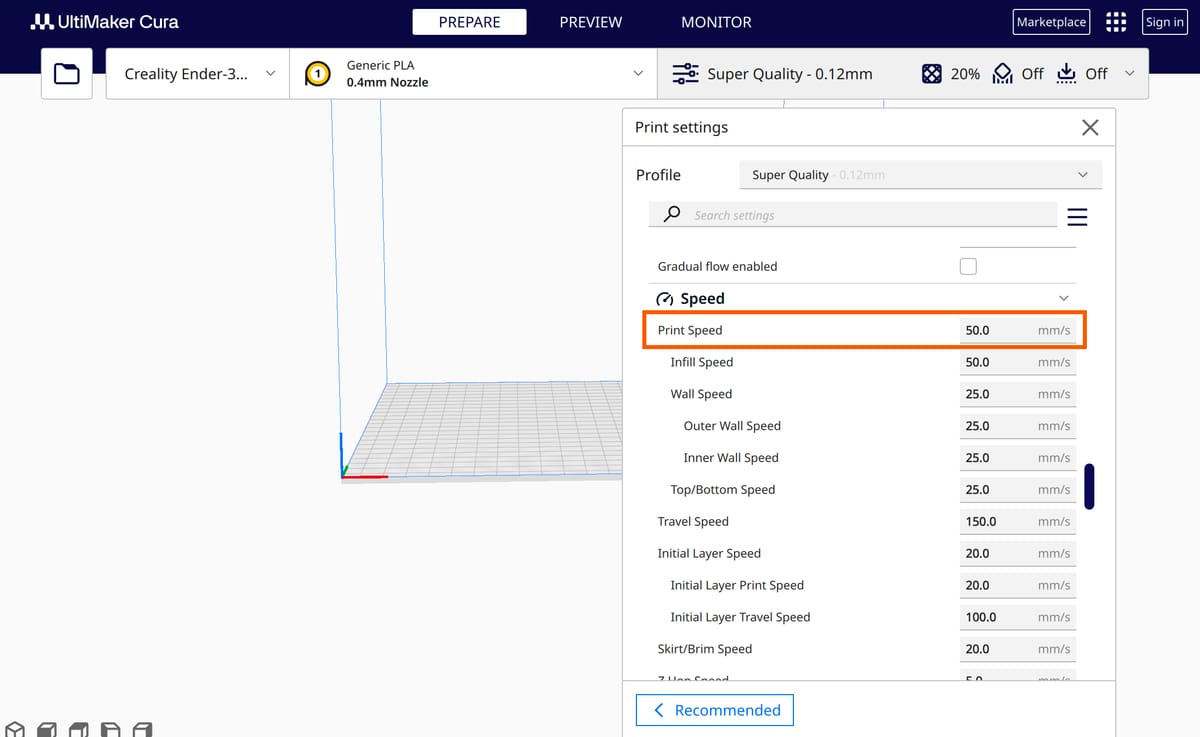Open the Super Quality profile dropdown
The height and width of the screenshot is (737, 1200).
920,175
